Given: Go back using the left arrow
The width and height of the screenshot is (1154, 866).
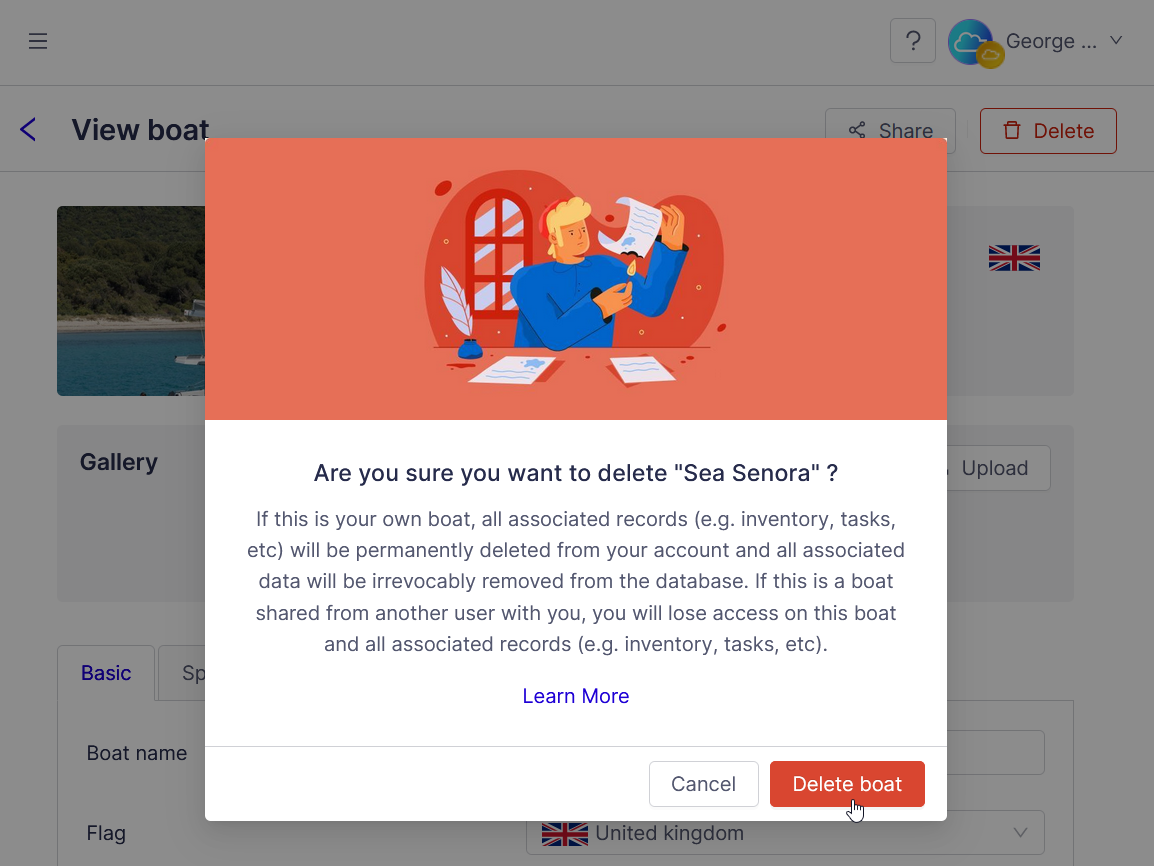Looking at the screenshot, I should (28, 129).
